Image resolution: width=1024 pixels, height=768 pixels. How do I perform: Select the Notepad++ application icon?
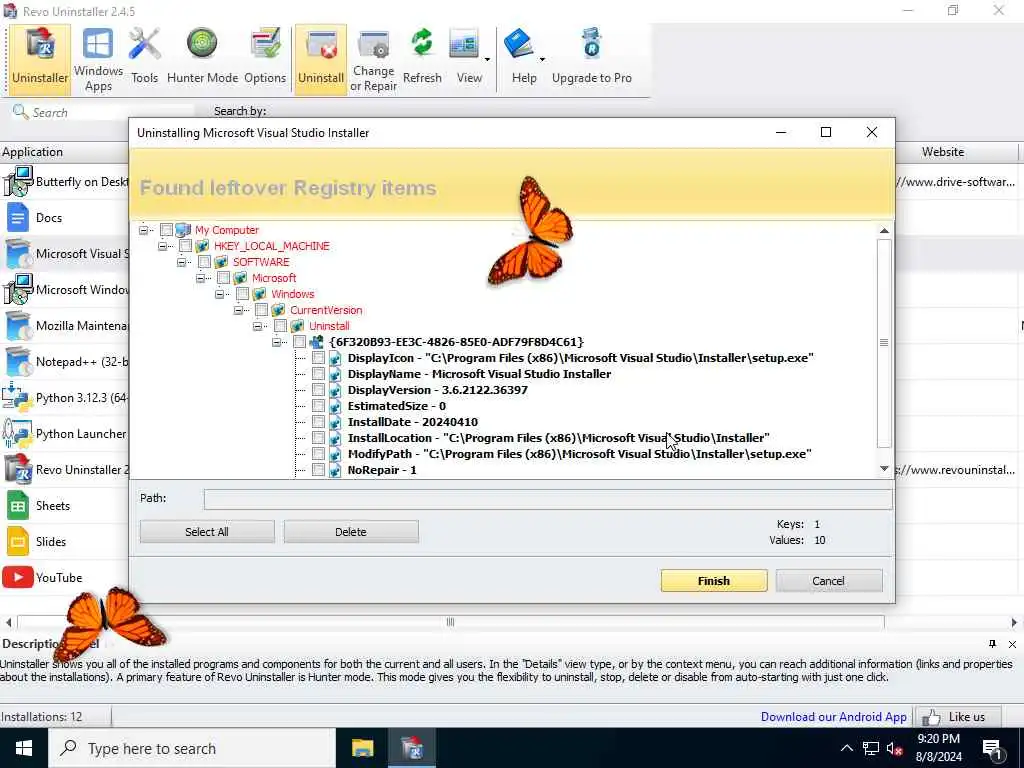[18, 362]
